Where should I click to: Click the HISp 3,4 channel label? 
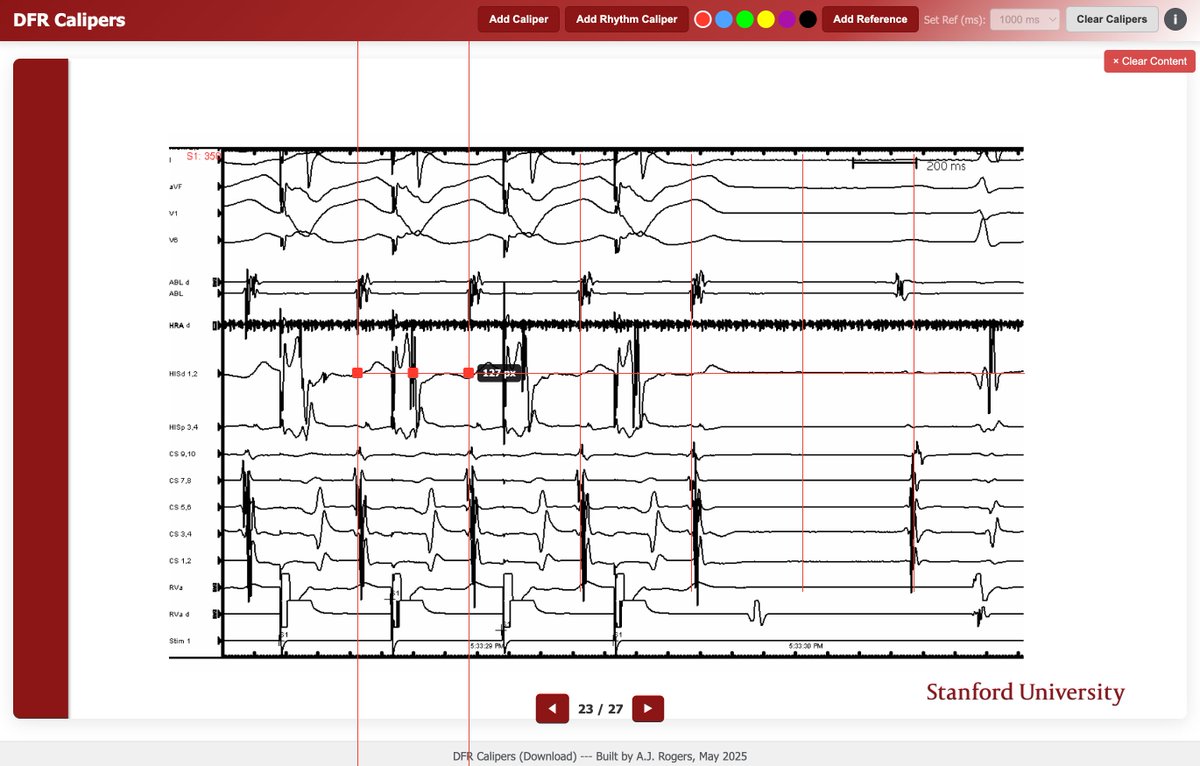(184, 427)
